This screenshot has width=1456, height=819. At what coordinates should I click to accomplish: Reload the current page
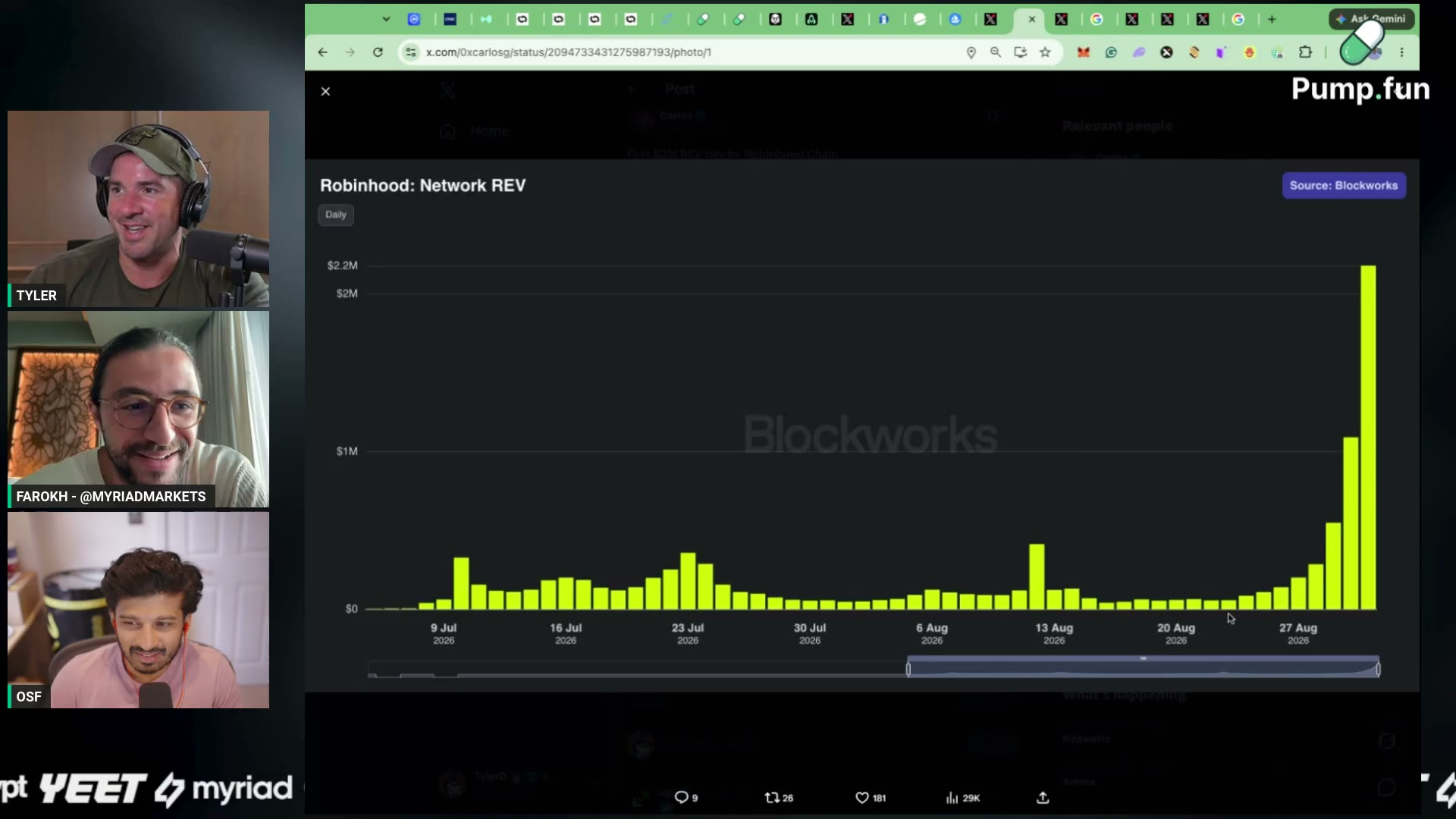pos(378,52)
